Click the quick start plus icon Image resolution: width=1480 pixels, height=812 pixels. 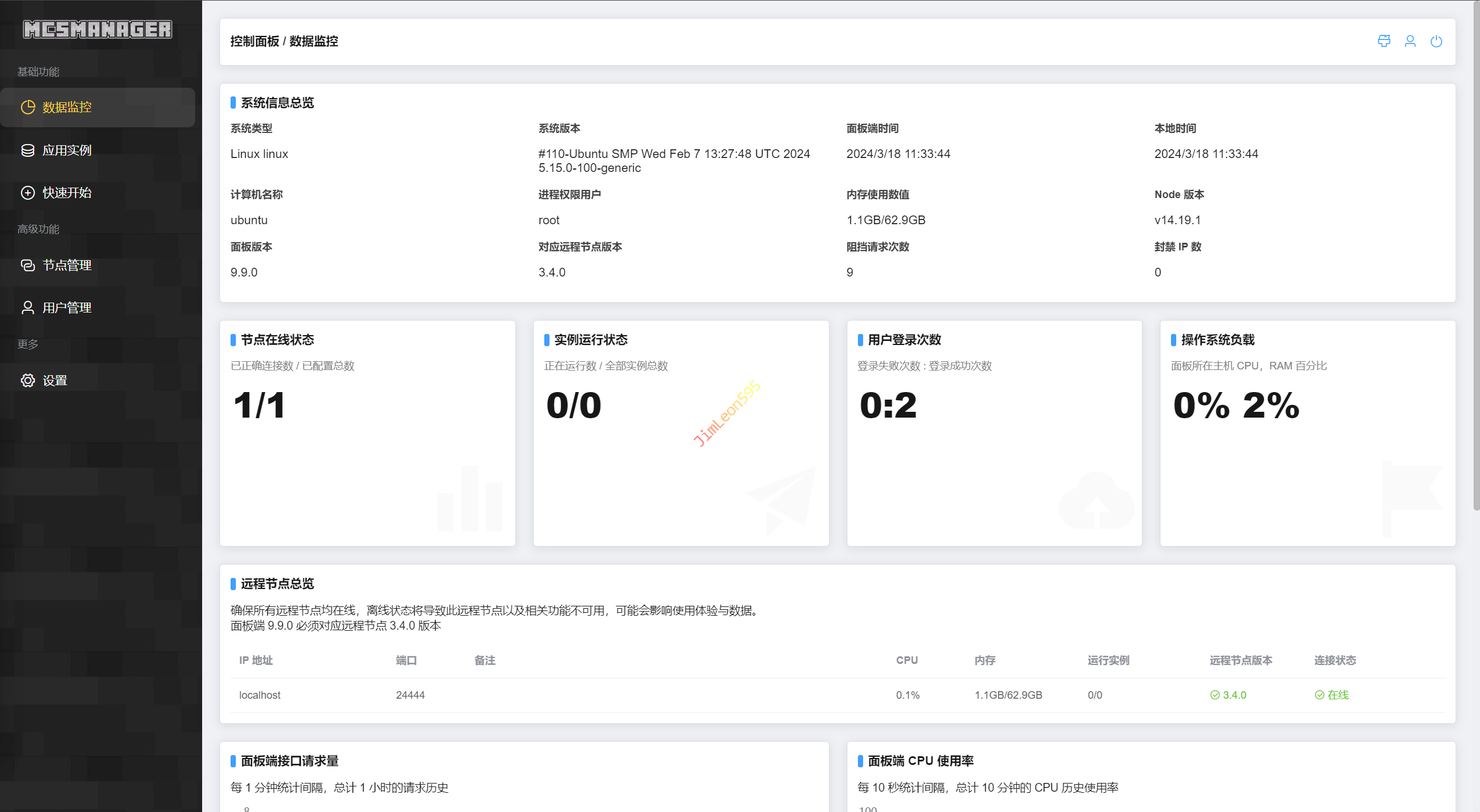(x=28, y=193)
